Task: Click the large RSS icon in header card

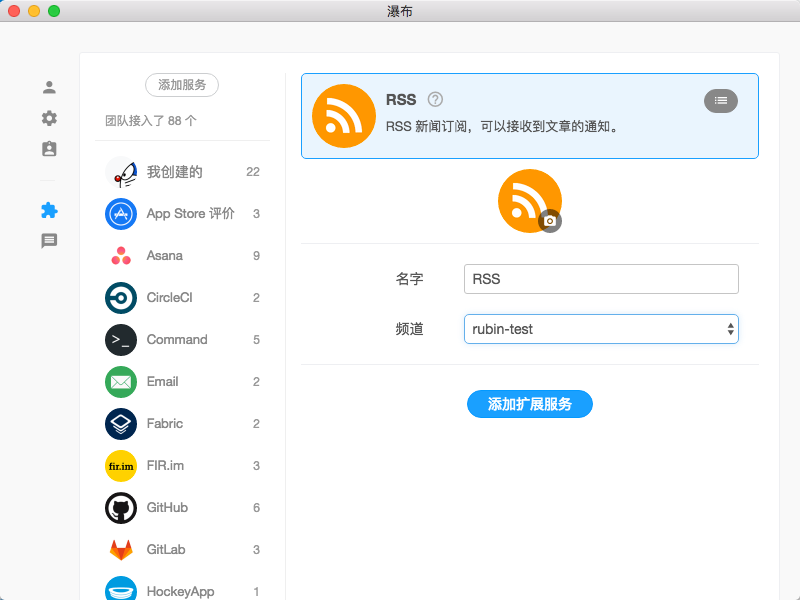Action: click(344, 116)
